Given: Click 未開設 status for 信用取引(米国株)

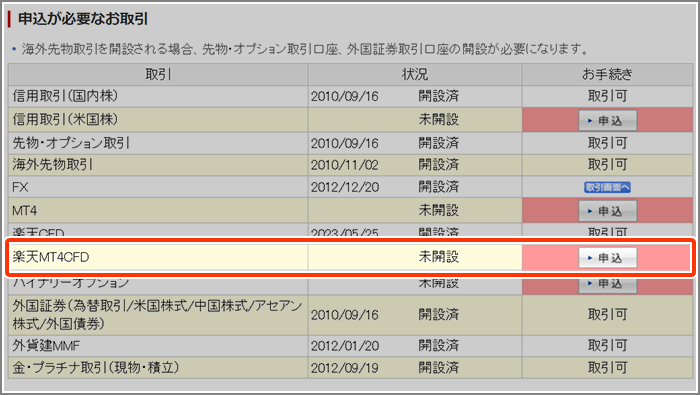Looking at the screenshot, I should 438,120.
